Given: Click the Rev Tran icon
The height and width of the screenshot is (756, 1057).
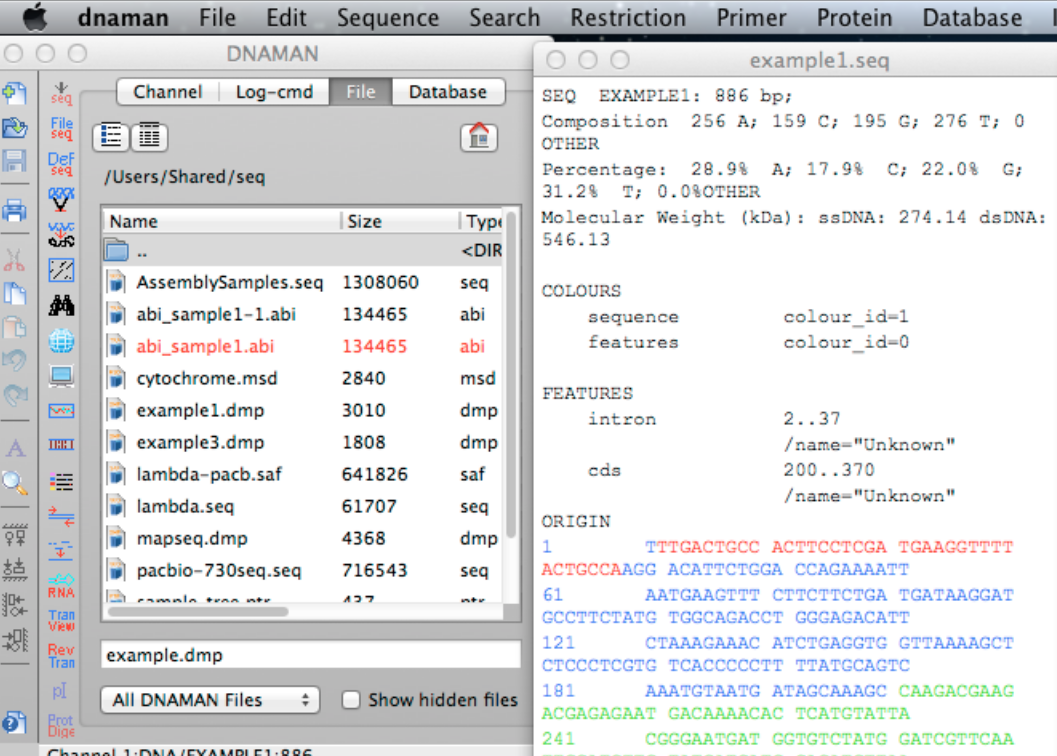Looking at the screenshot, I should 61,656.
